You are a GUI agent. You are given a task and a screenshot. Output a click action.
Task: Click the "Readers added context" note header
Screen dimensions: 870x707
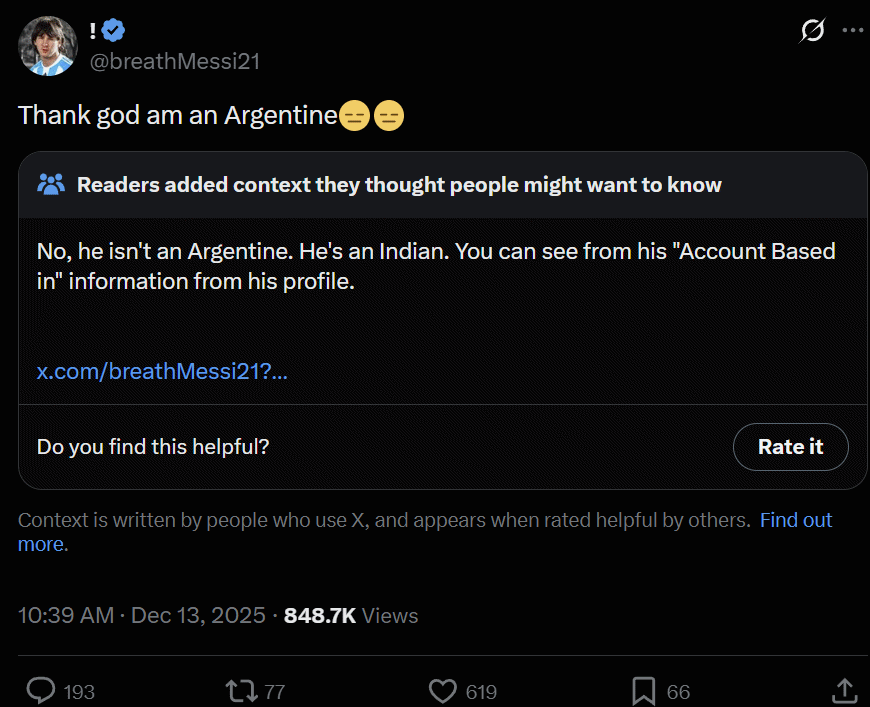(x=399, y=184)
